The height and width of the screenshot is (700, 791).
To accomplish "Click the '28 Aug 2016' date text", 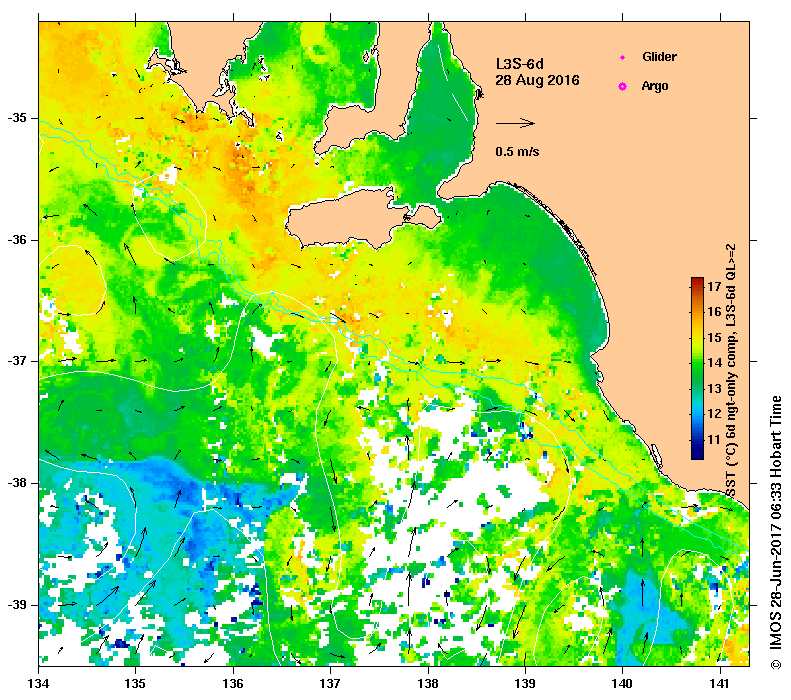I will 537,80.
